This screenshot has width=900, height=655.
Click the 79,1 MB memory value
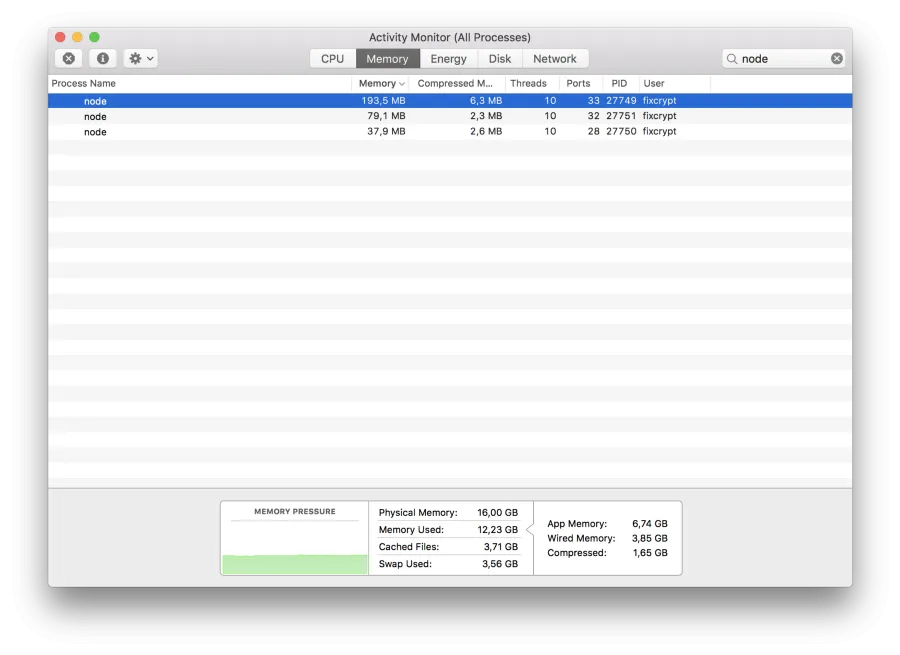[x=386, y=116]
